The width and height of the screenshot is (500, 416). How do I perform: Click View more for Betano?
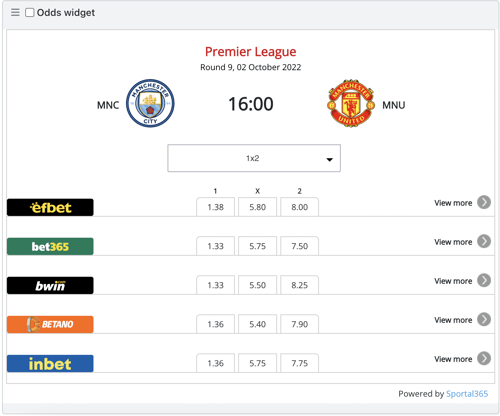[x=453, y=320]
